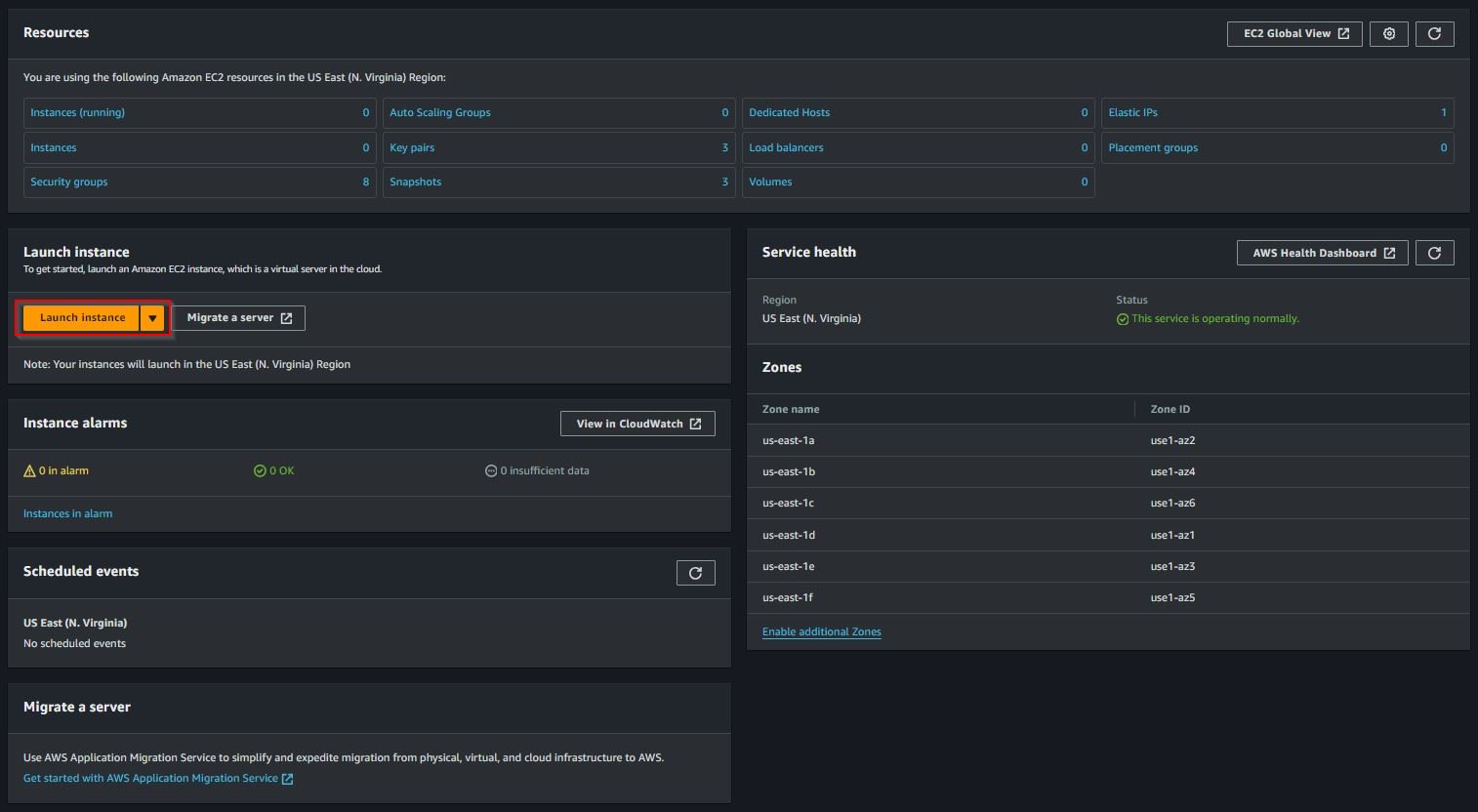The width and height of the screenshot is (1478, 812).
Task: Click the Security groups count 8
Action: point(366,182)
